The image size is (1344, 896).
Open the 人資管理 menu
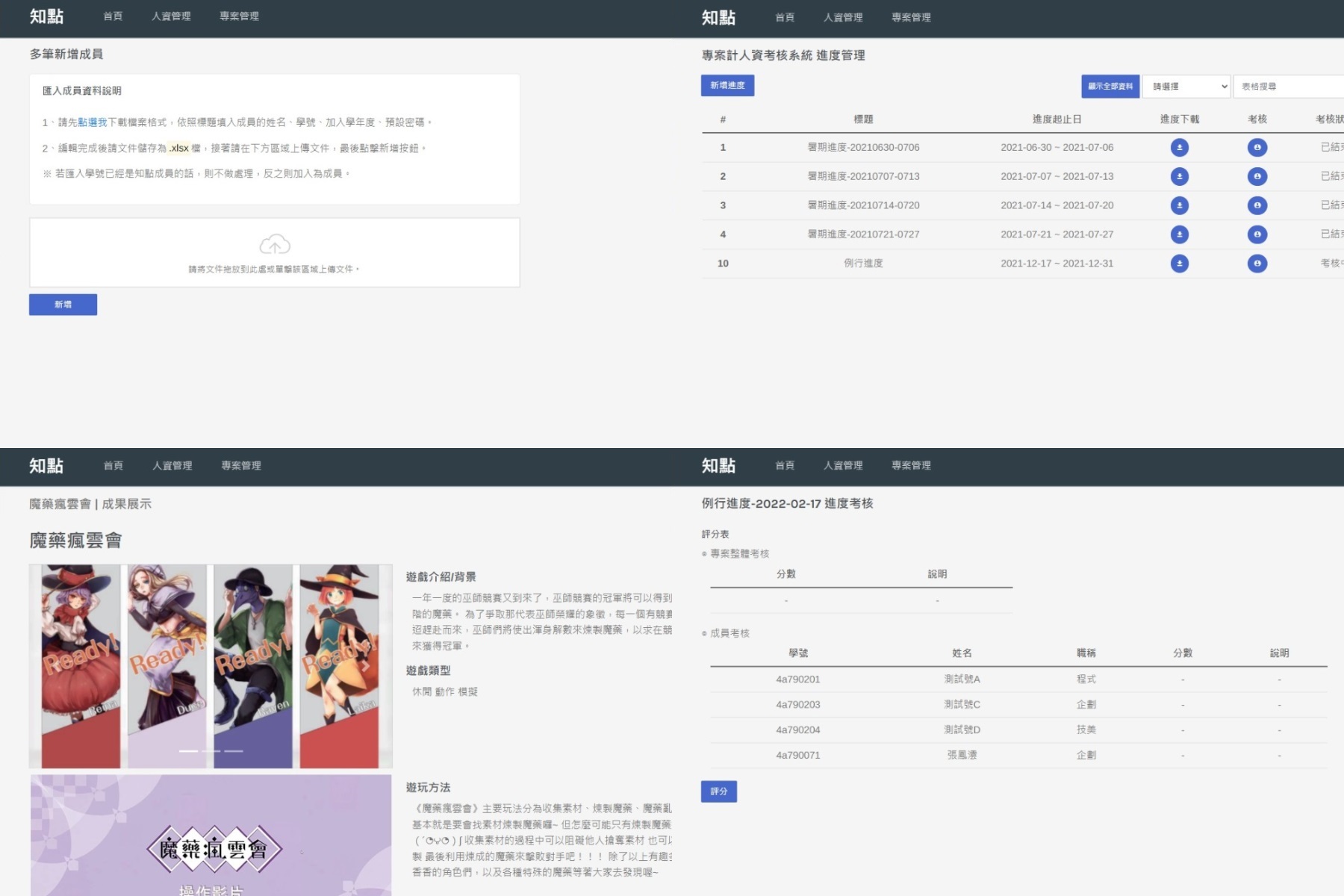tap(172, 16)
